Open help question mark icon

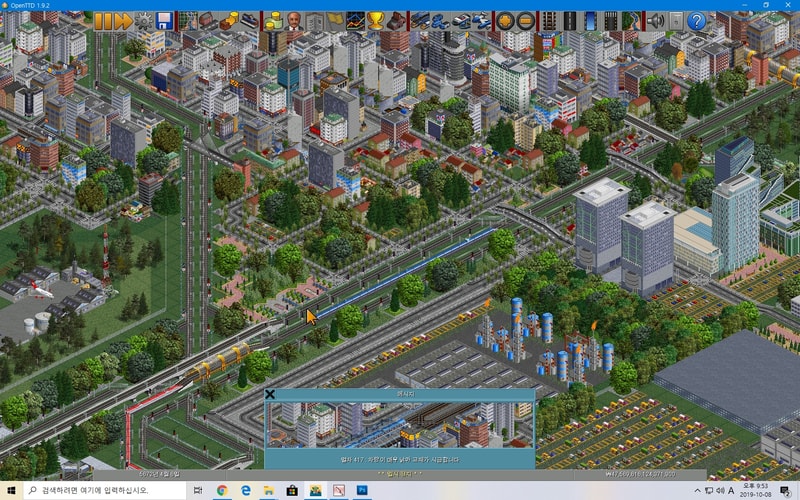point(696,21)
